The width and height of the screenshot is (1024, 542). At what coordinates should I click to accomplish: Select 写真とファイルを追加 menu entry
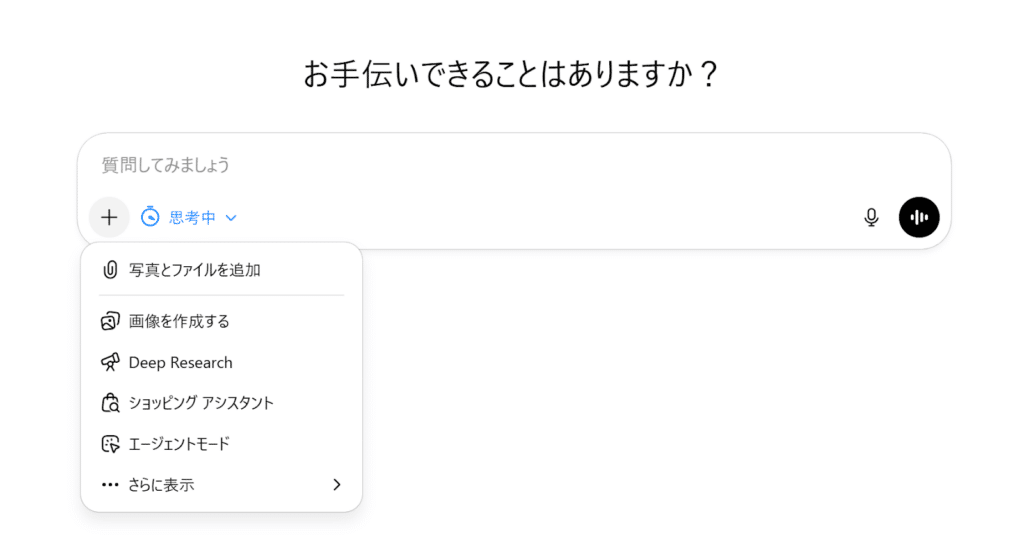pos(195,270)
